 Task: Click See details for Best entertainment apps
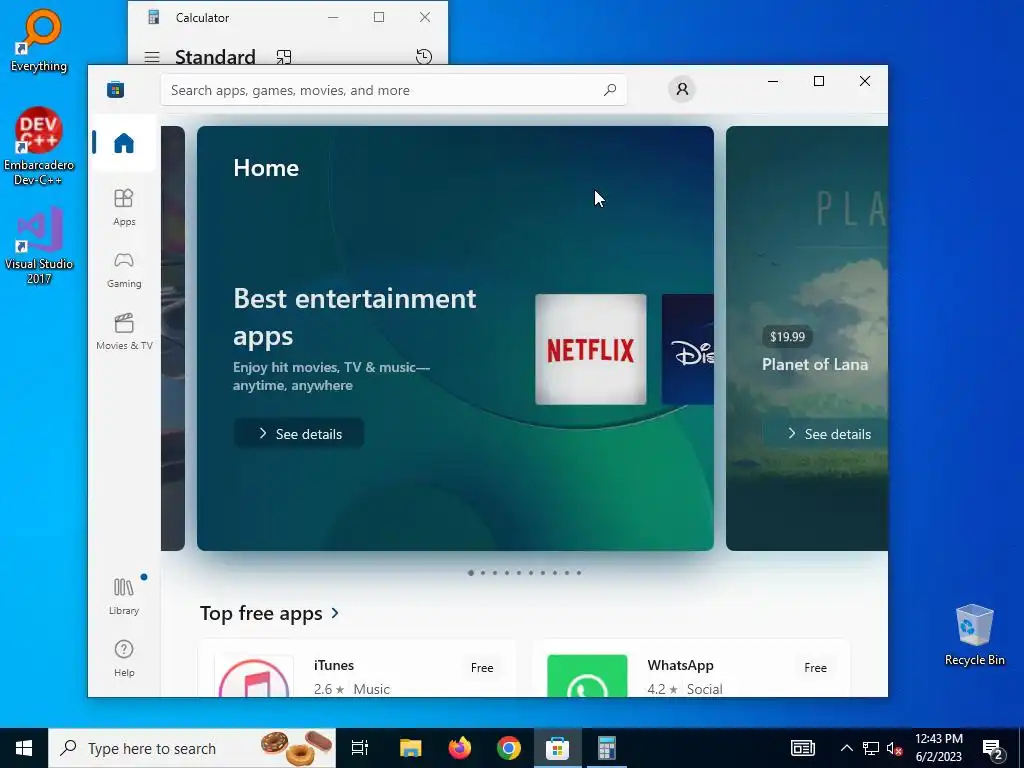(299, 434)
